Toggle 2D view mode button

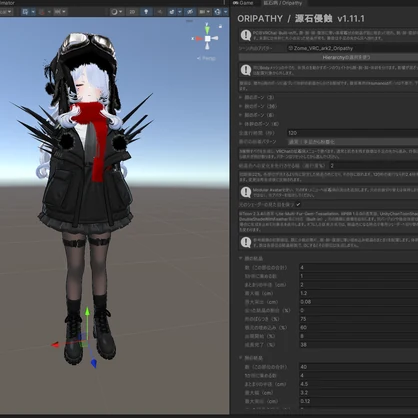click(132, 12)
